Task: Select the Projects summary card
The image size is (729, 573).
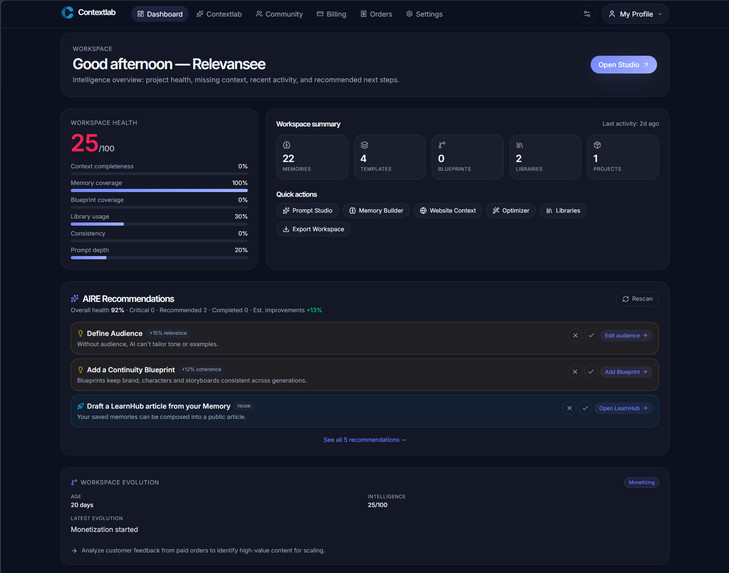Action: pyautogui.click(x=623, y=157)
